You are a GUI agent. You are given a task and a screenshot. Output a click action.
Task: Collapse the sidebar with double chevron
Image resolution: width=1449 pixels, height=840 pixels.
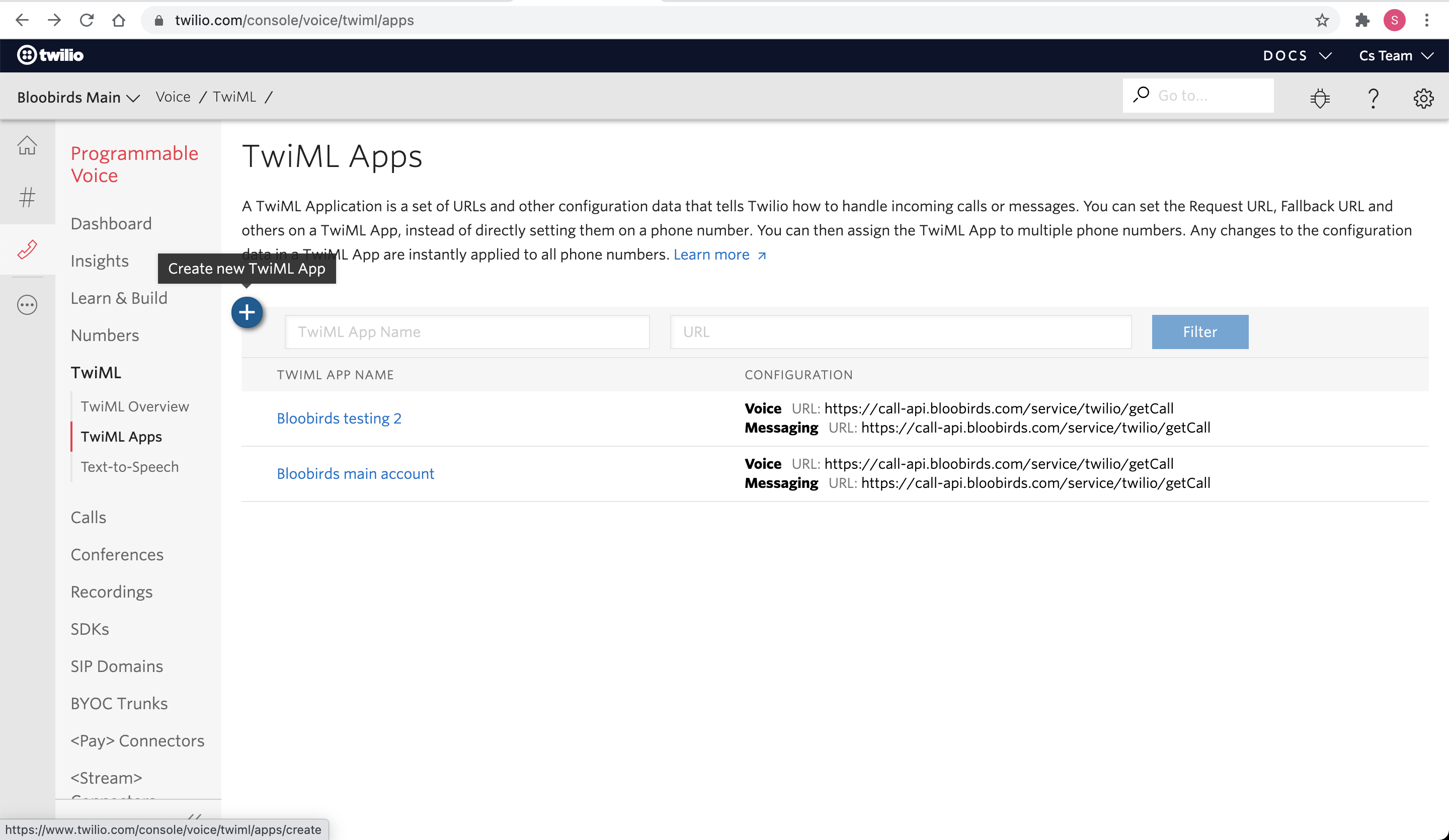pyautogui.click(x=194, y=816)
